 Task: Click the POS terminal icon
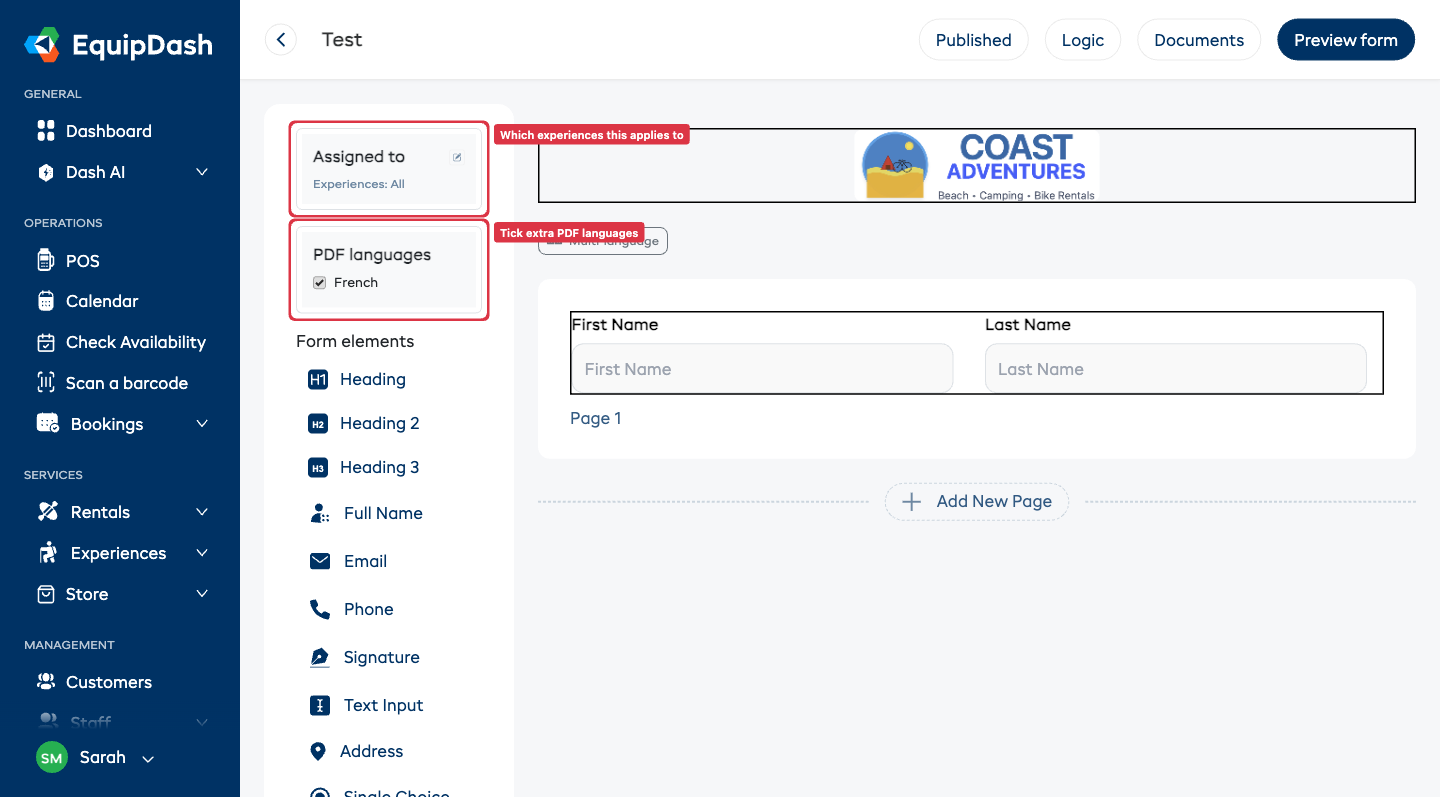pos(45,261)
